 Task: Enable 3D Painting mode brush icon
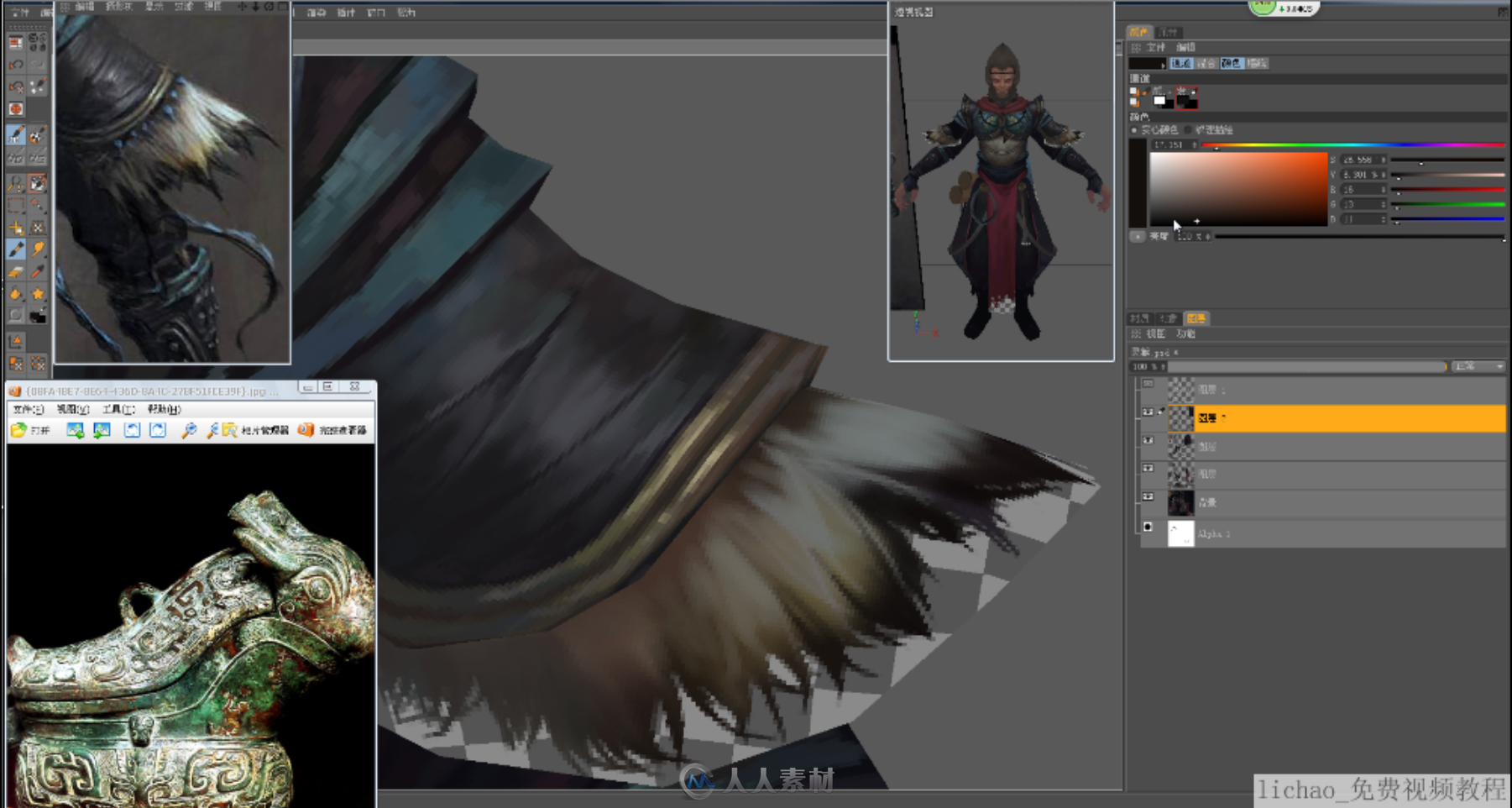(16, 134)
